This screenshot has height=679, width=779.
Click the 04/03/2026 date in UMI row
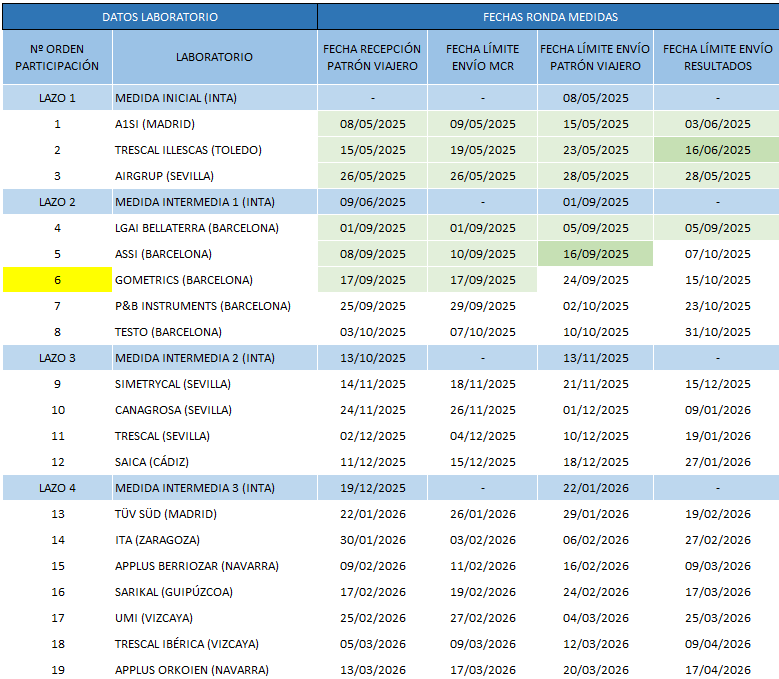click(x=595, y=618)
